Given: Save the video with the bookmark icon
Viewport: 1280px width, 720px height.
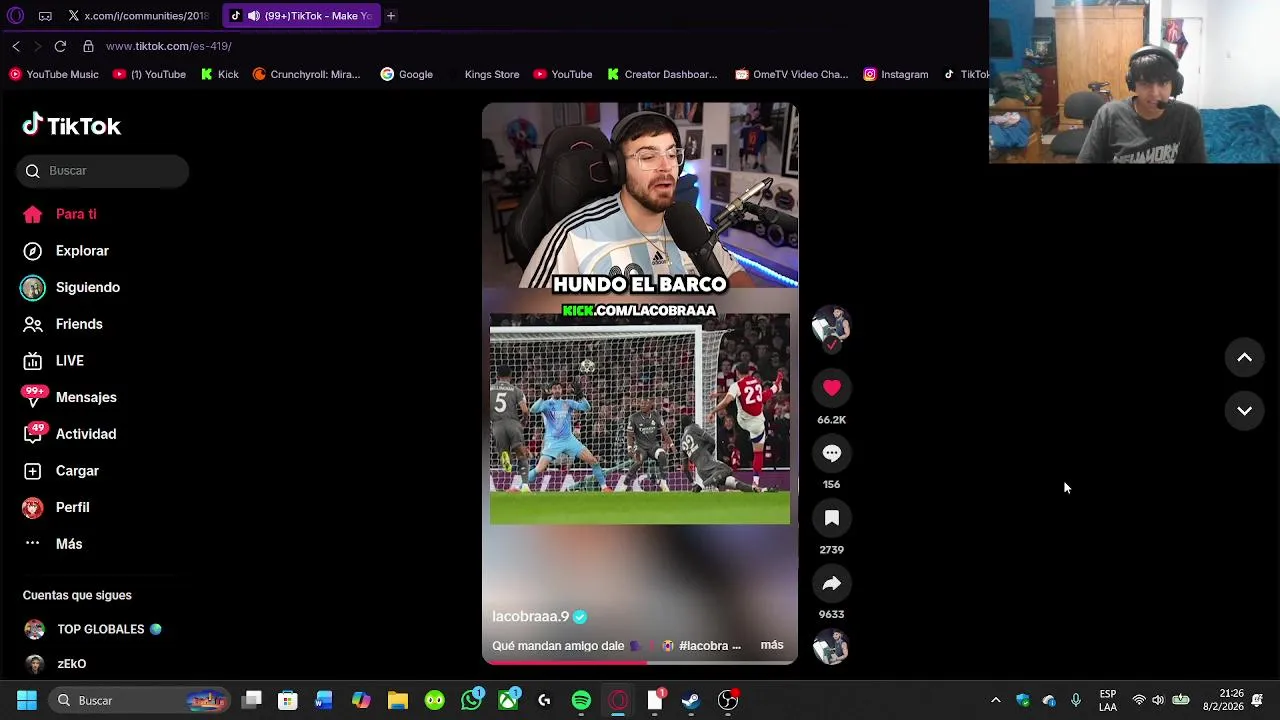Looking at the screenshot, I should click(x=831, y=518).
